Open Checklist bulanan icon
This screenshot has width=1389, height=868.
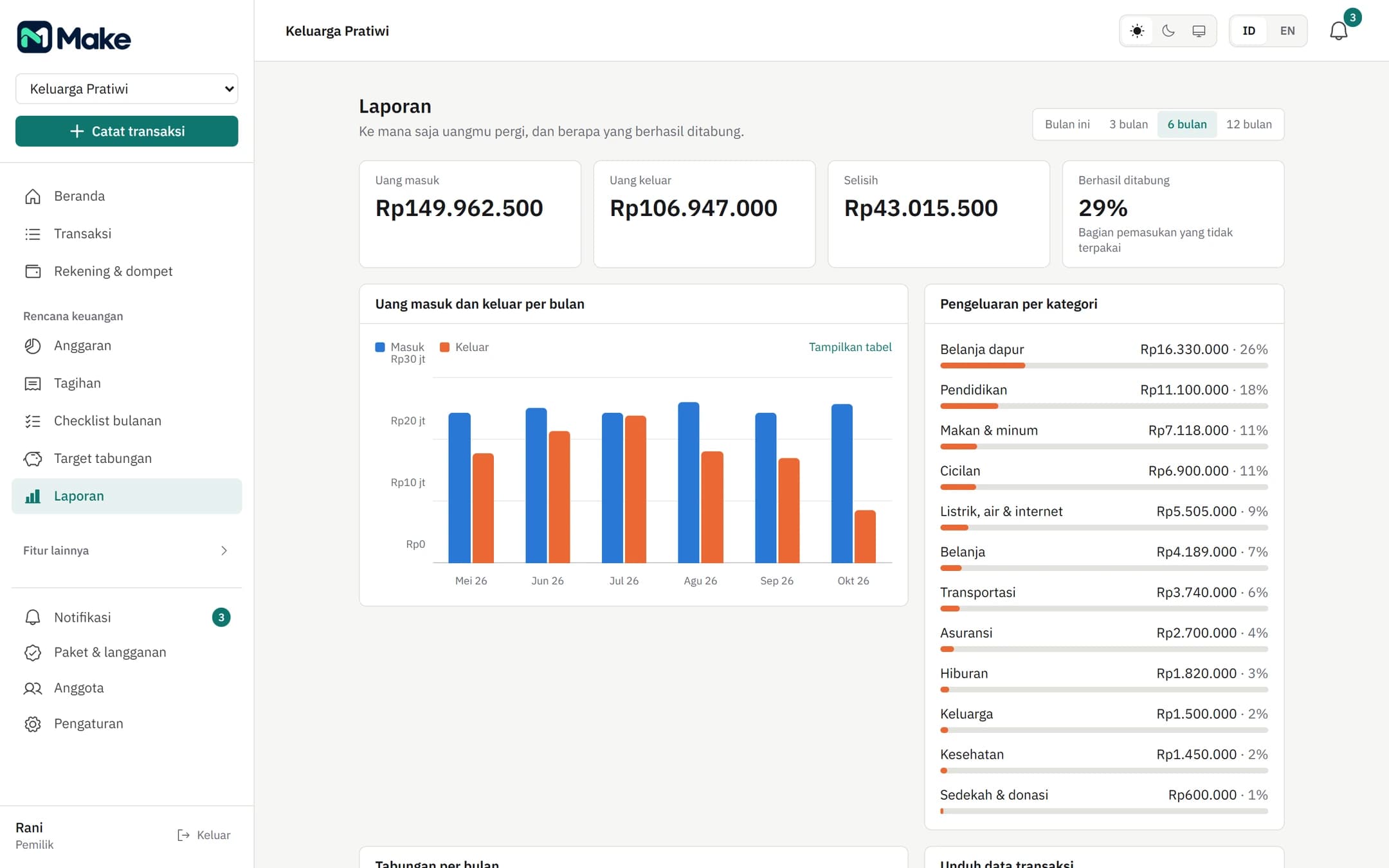(x=33, y=421)
